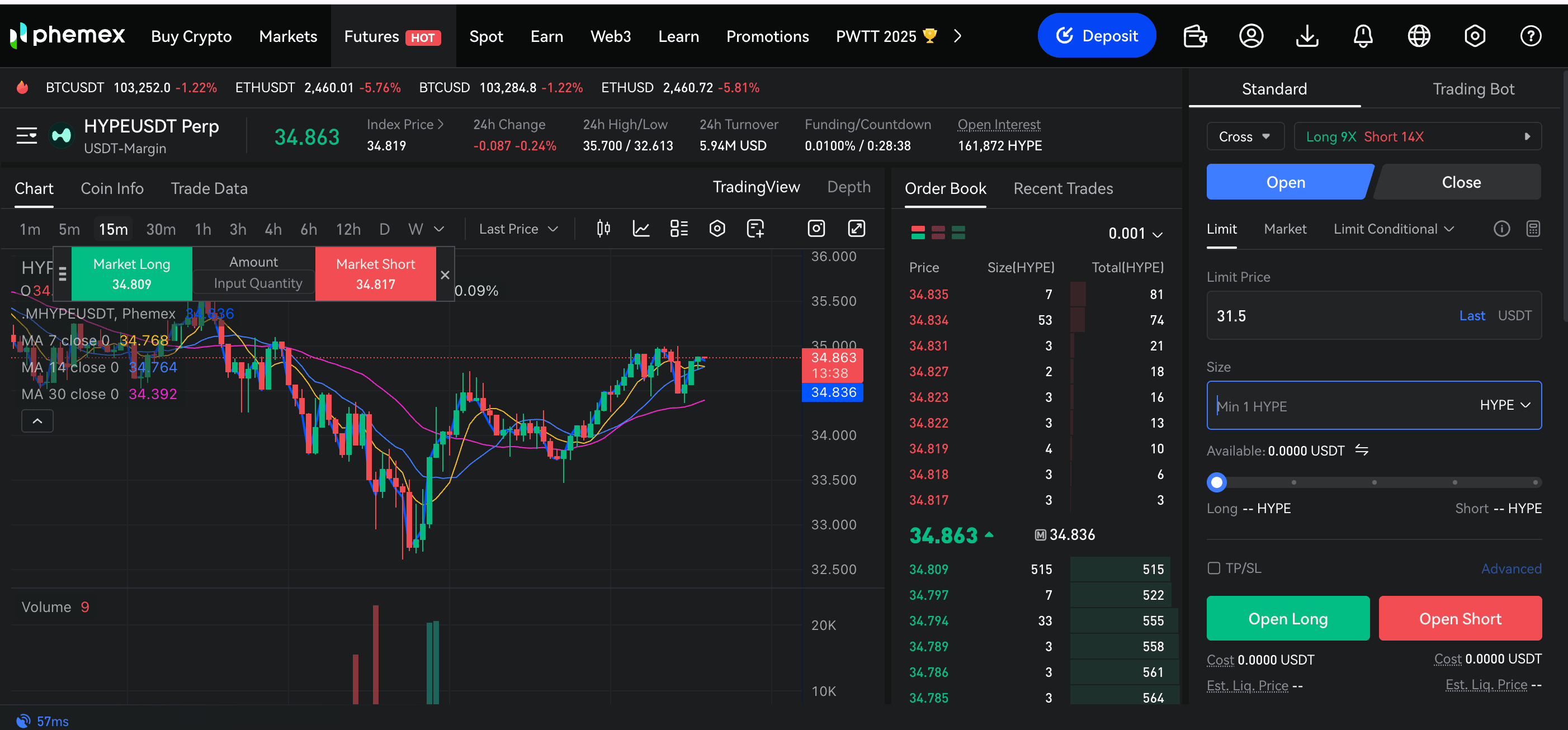
Task: Open the language globe icon
Action: point(1419,36)
